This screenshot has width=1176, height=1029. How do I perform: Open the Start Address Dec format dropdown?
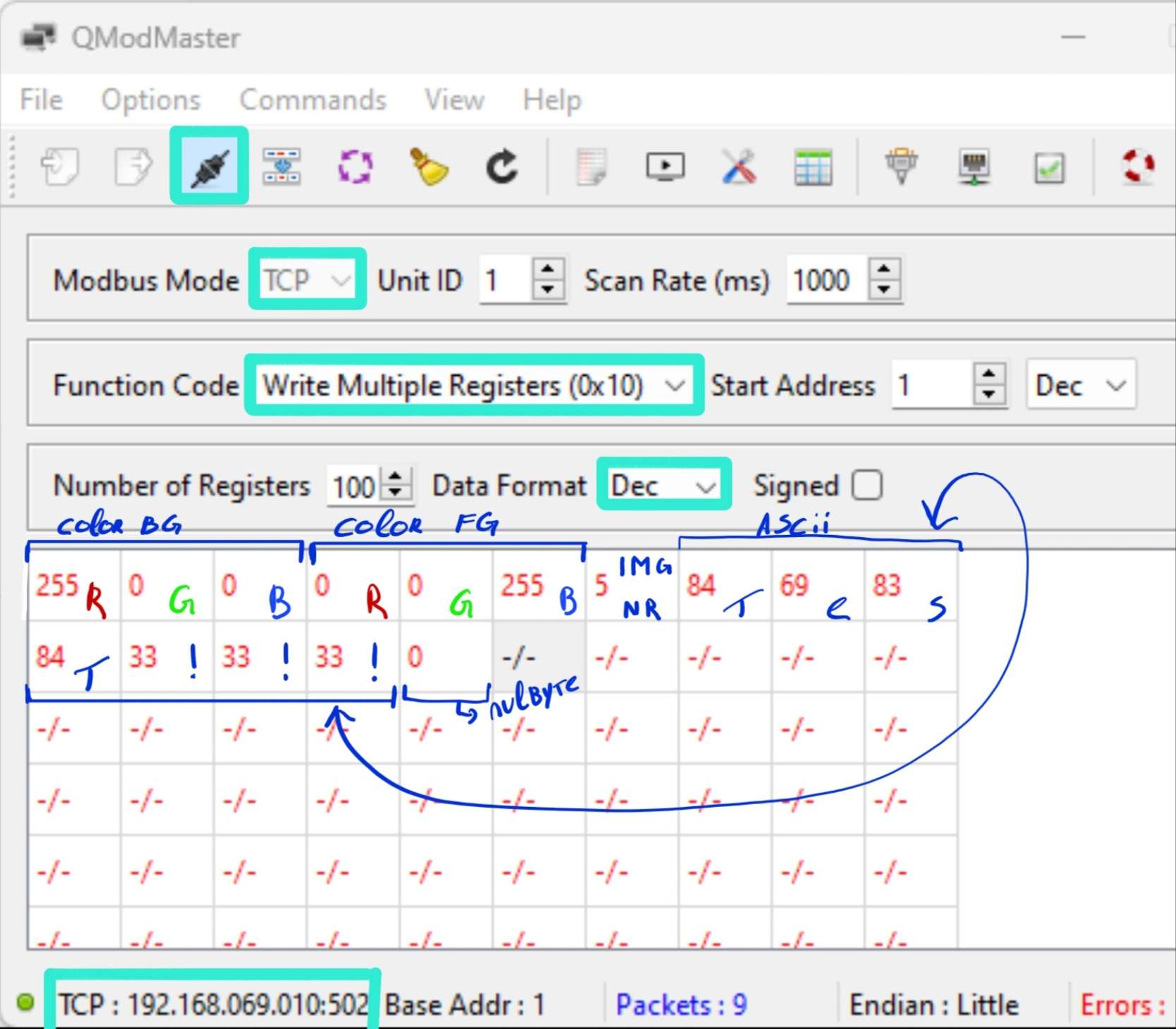click(x=1080, y=386)
